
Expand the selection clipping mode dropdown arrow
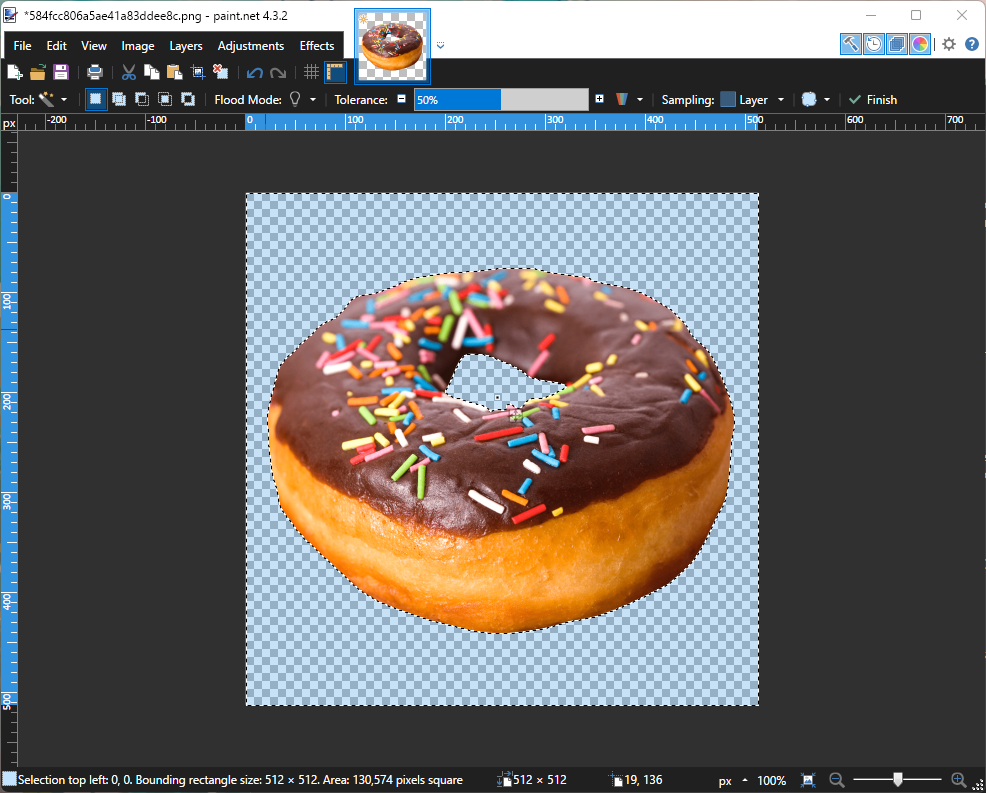point(827,100)
